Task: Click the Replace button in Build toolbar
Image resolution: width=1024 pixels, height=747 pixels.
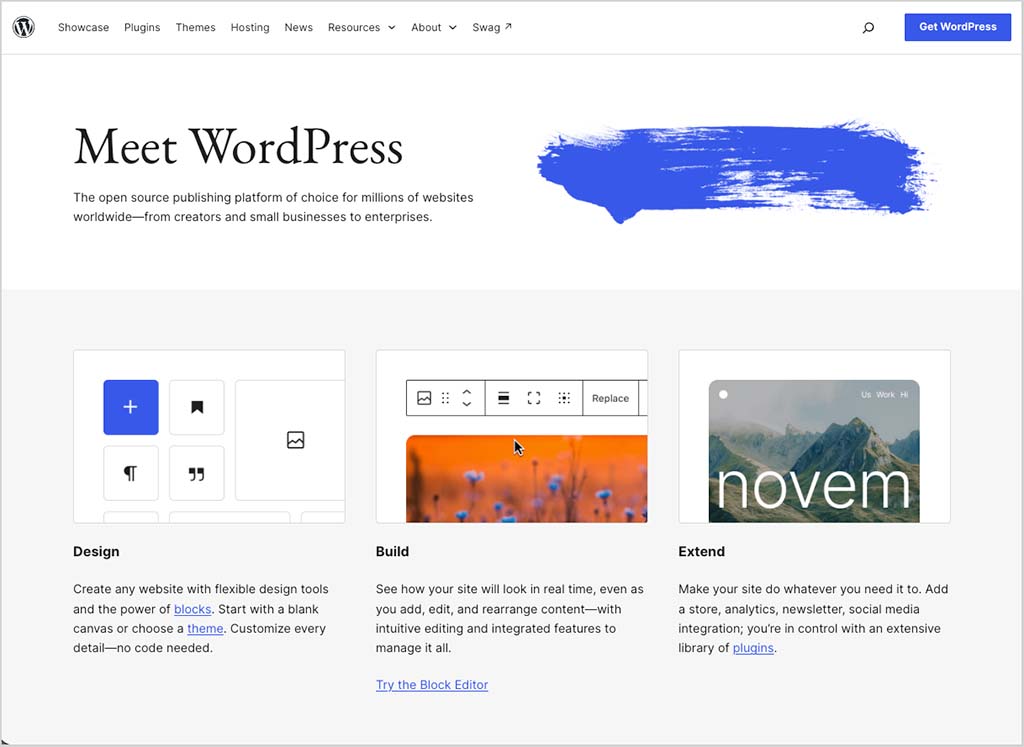Action: [610, 398]
